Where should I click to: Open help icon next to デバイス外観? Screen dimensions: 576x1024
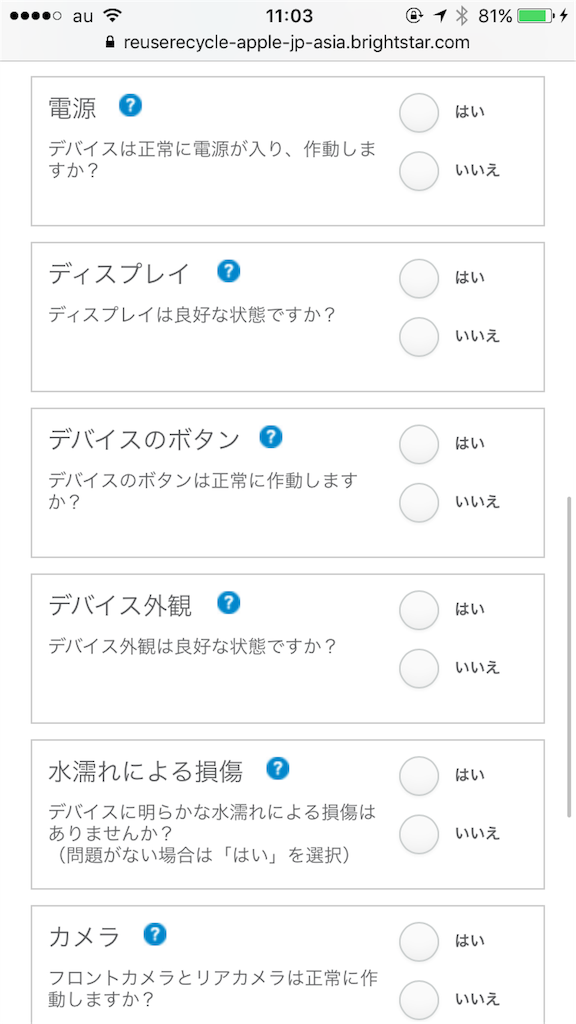pos(229,603)
